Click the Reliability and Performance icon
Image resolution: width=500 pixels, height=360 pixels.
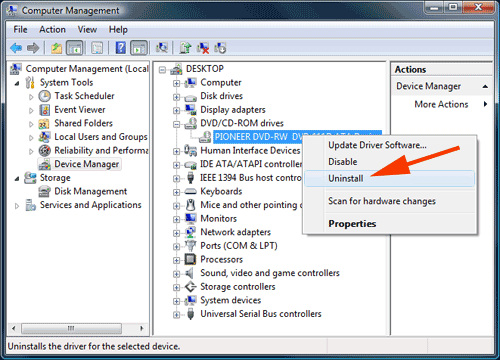44,151
